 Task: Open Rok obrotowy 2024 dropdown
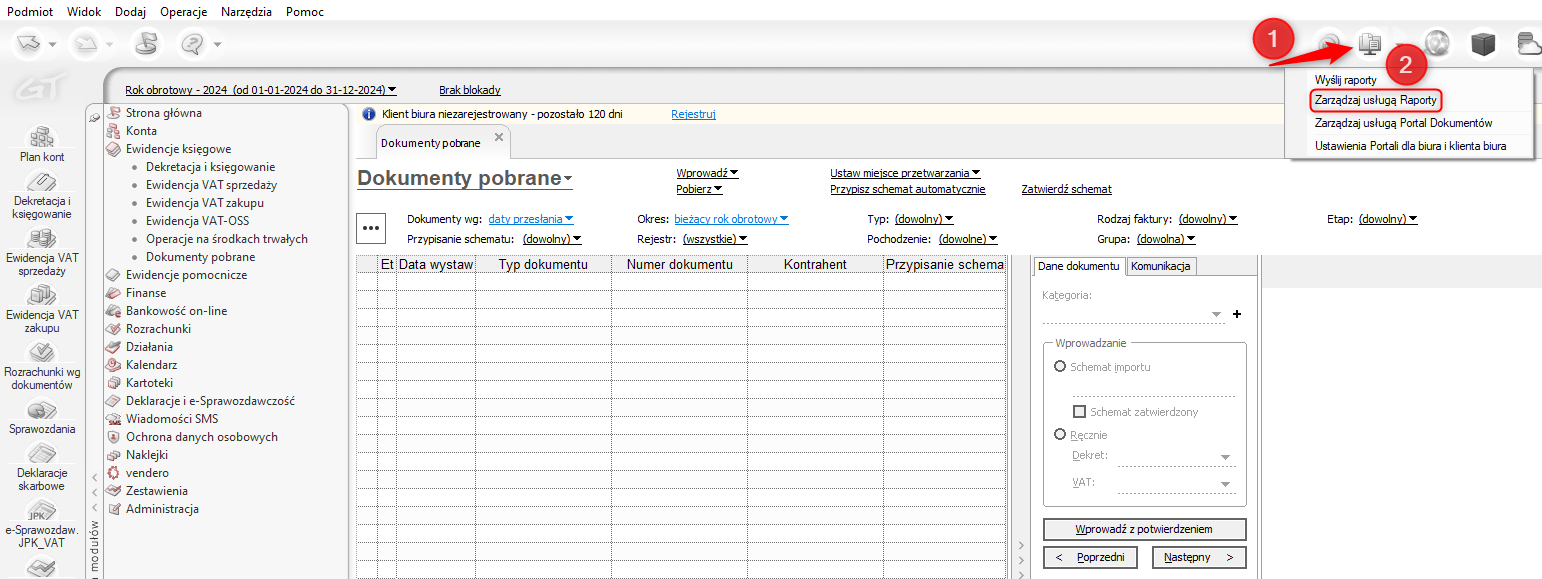click(x=260, y=90)
